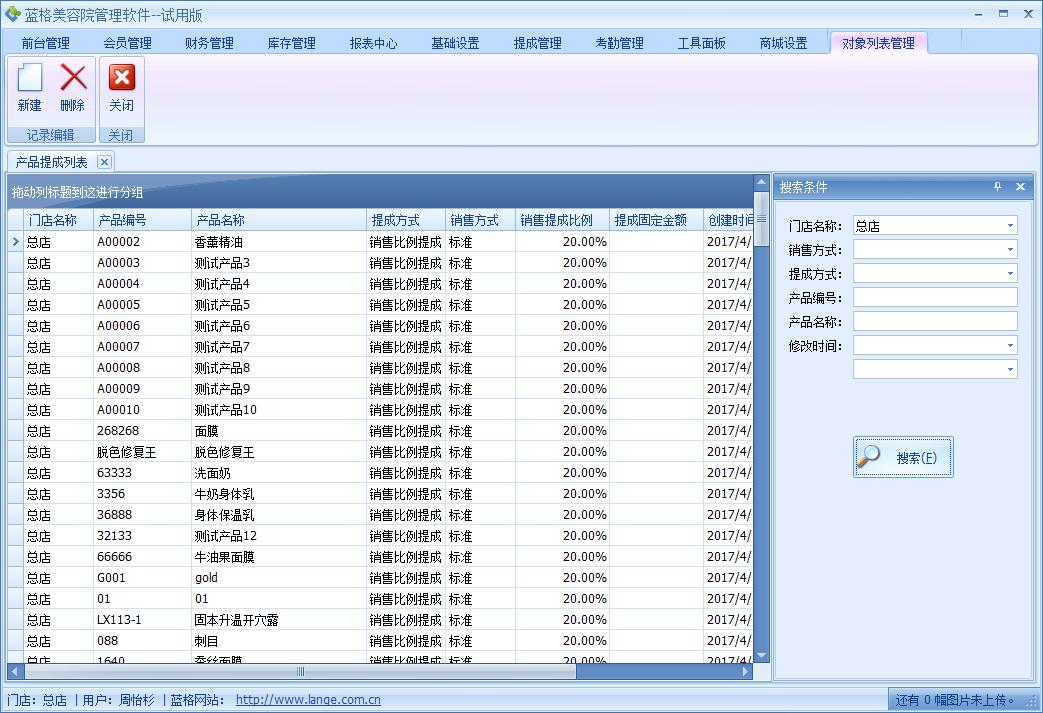Sort by the 产品编号 column header

pyautogui.click(x=142, y=220)
